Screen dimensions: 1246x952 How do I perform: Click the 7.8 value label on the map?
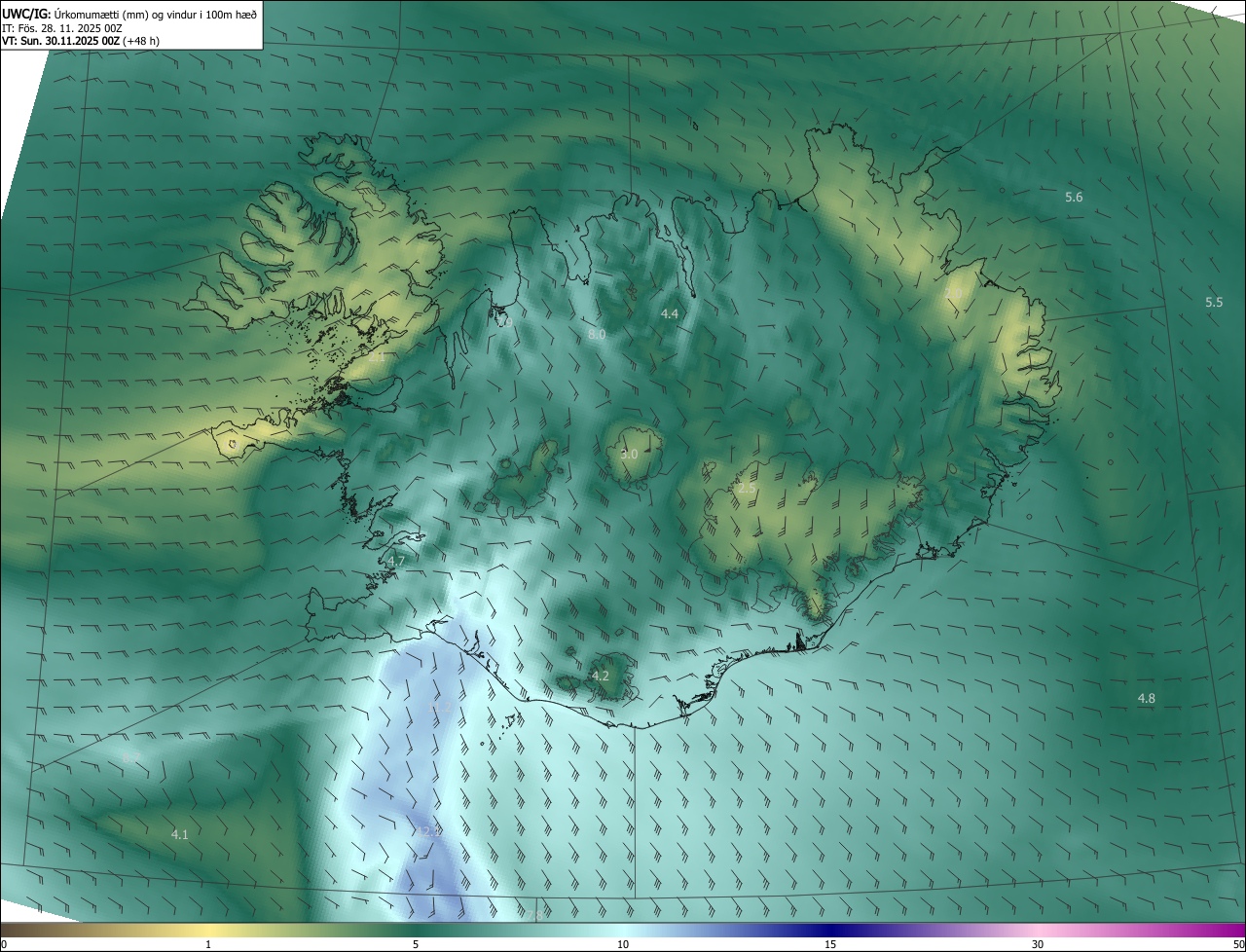tap(533, 915)
